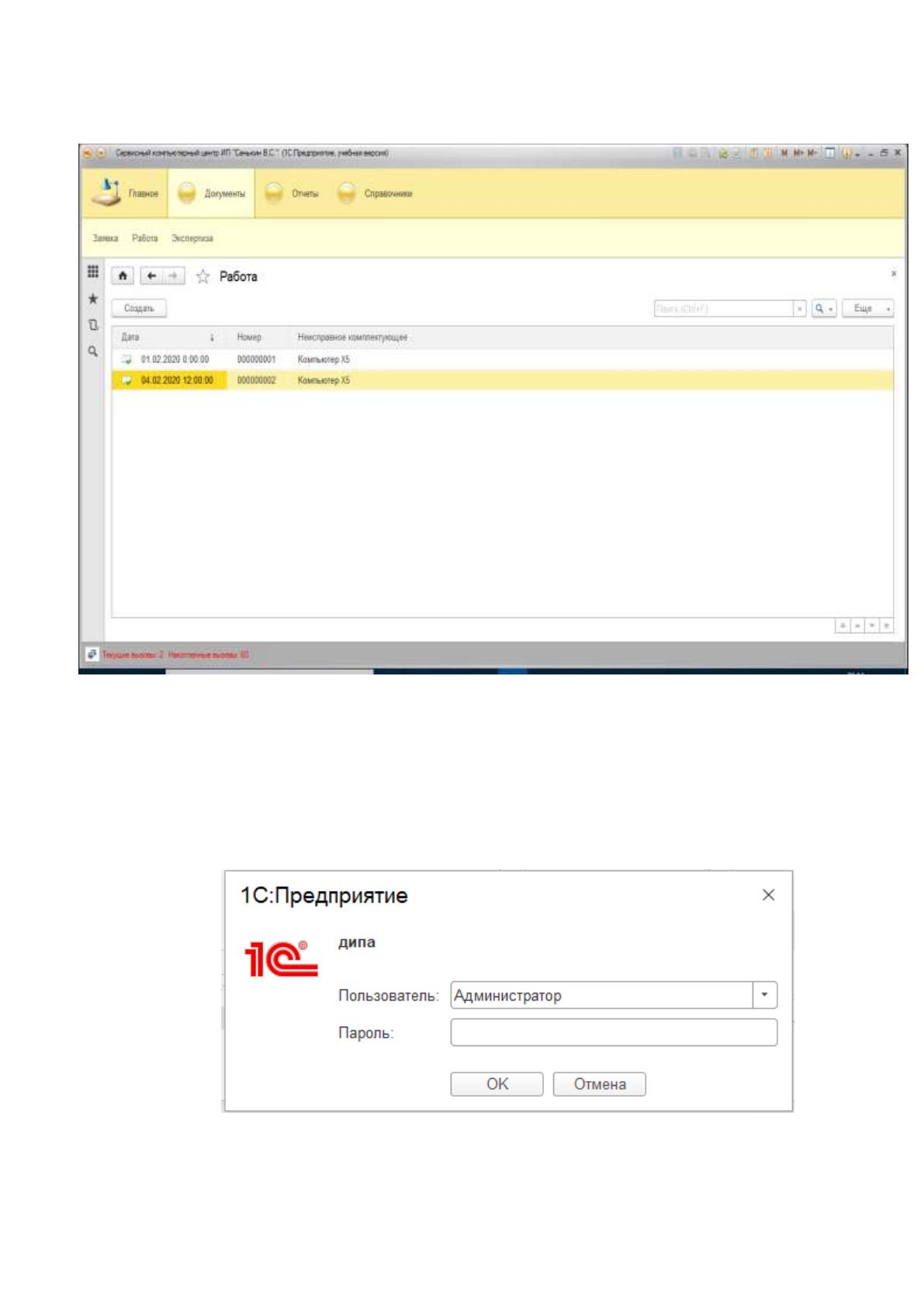Click the sidebar search magnifier icon
This screenshot has height=1307, width=924.
pos(92,352)
